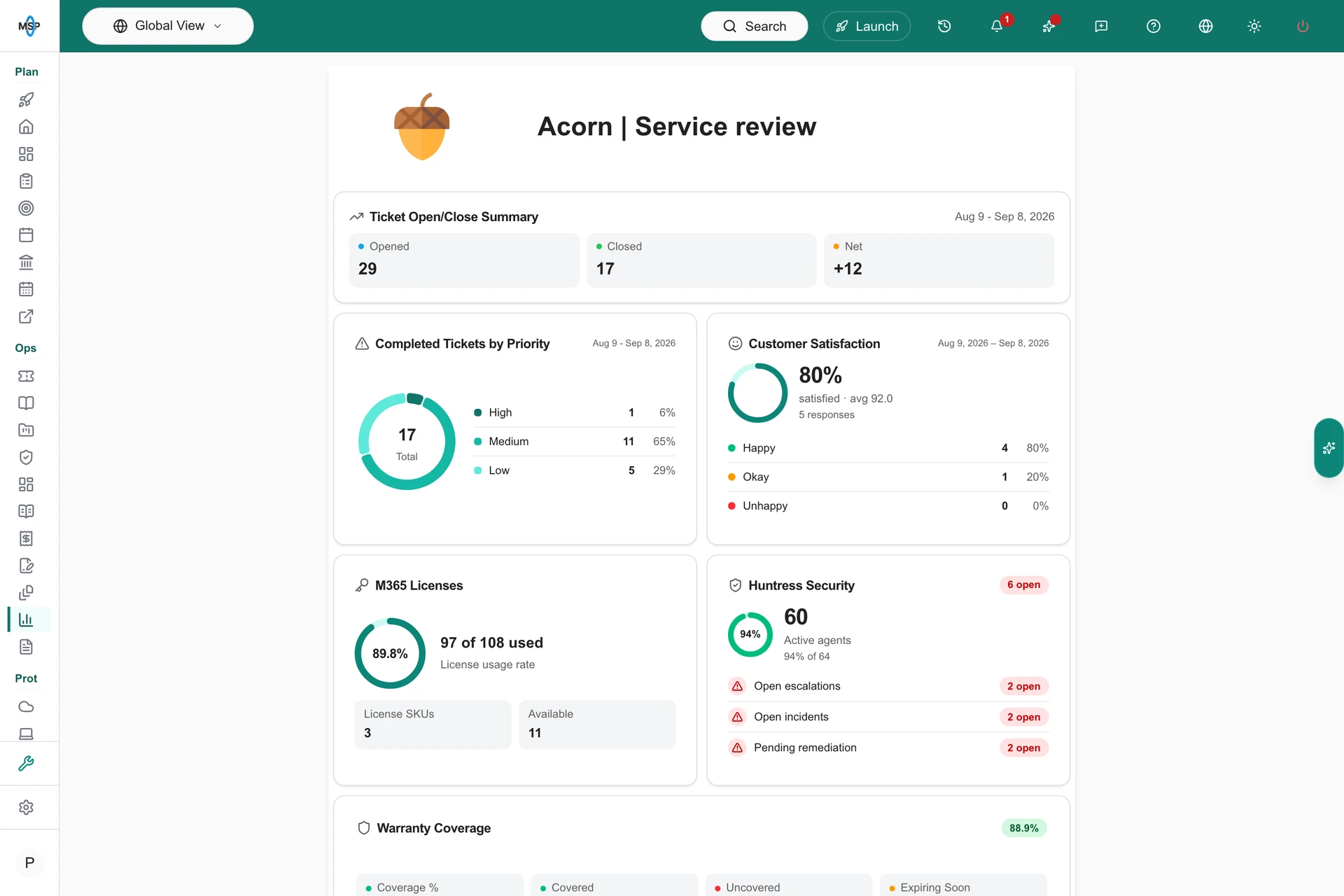Click the License SKUs 3 tile
Viewport: 1344px width, 896px height.
pos(433,724)
